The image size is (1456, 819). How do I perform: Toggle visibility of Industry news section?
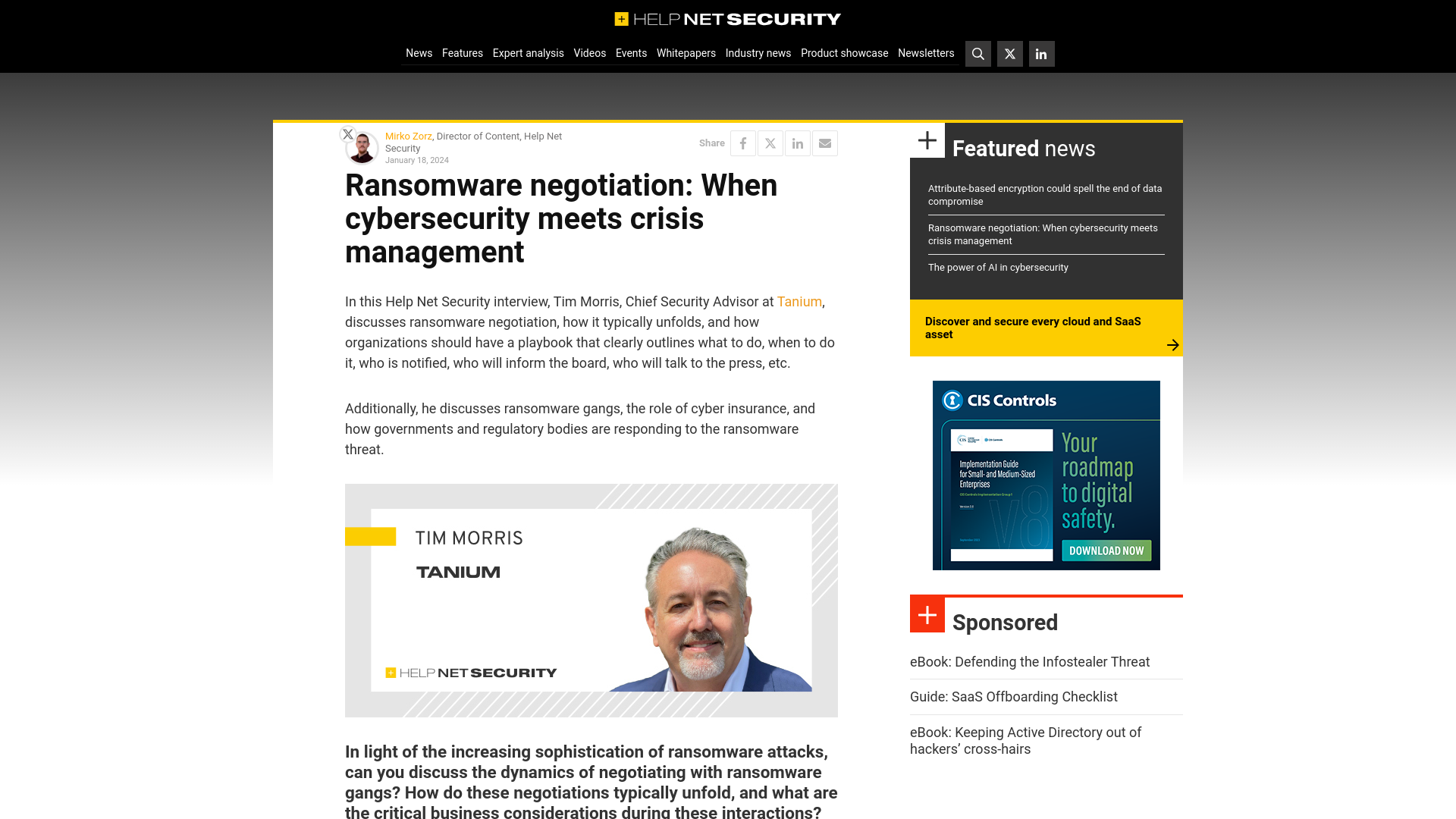point(758,53)
